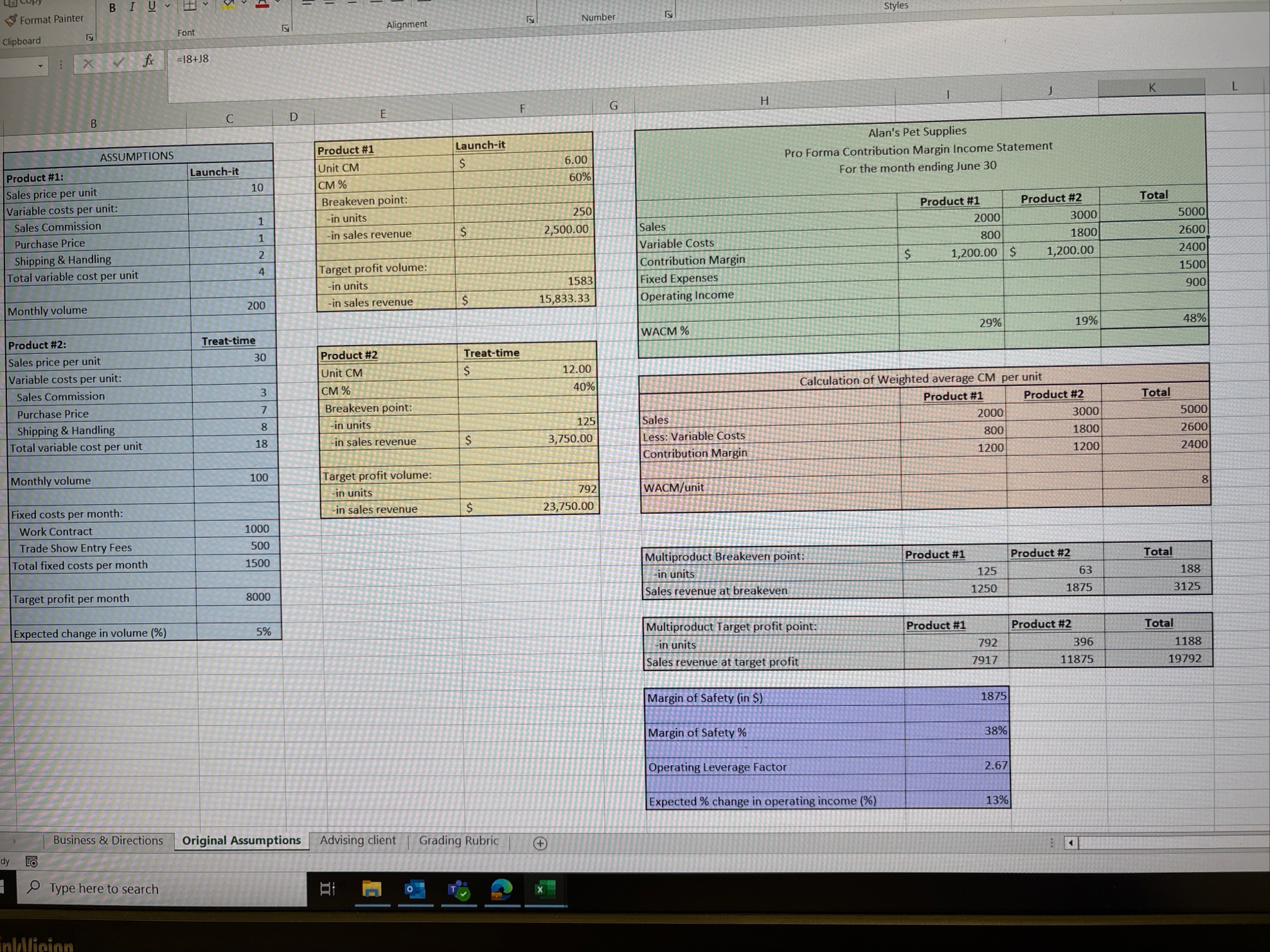Toggle Italic formatting in the ribbon
The image size is (1270, 952).
coord(132,7)
